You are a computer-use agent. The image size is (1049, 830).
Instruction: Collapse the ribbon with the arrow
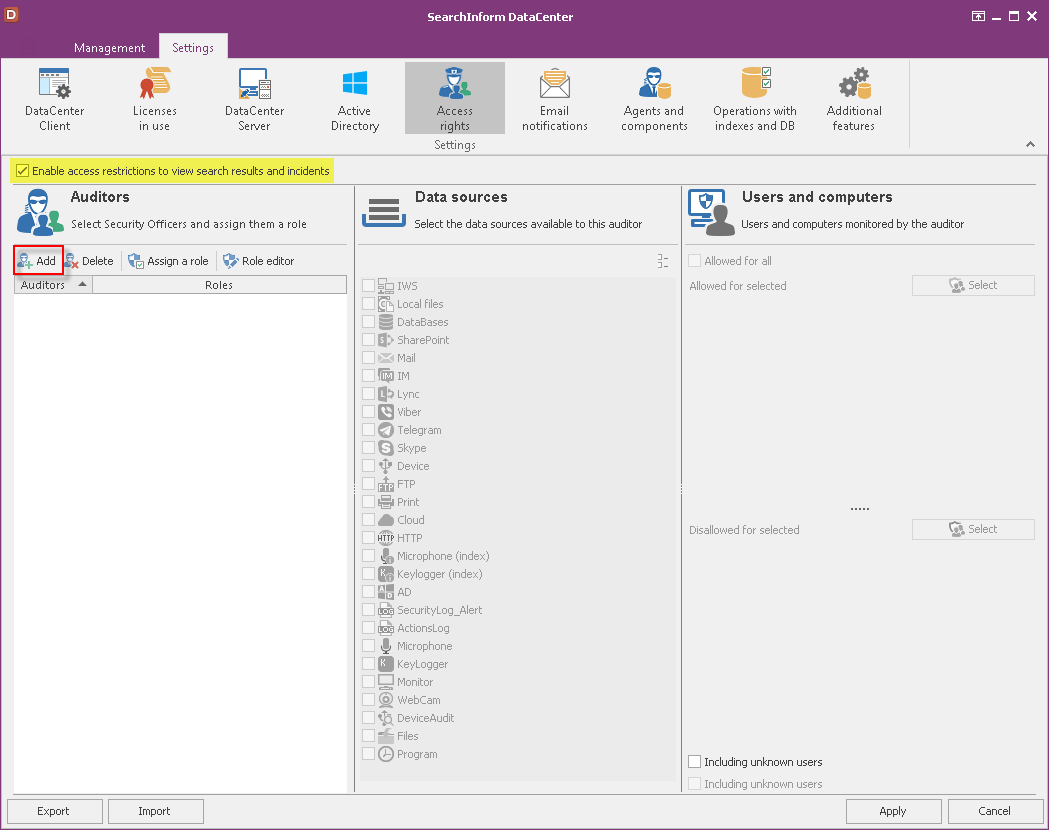coord(1030,144)
